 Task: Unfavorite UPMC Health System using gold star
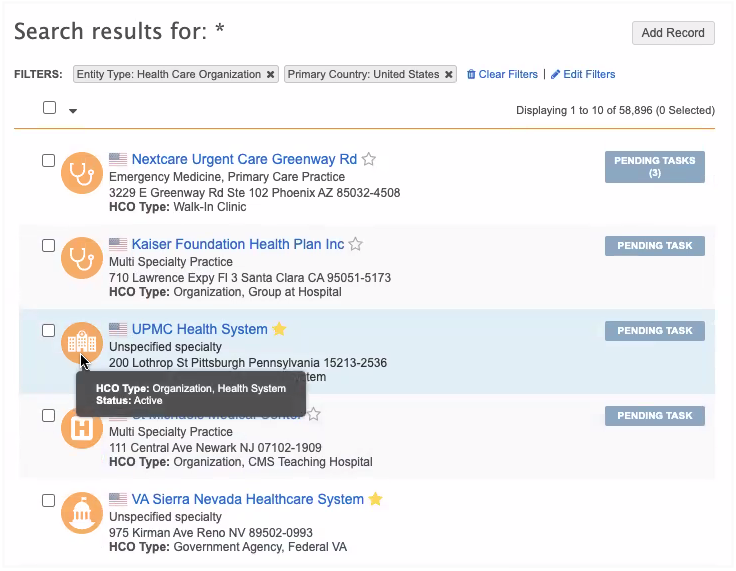point(280,329)
